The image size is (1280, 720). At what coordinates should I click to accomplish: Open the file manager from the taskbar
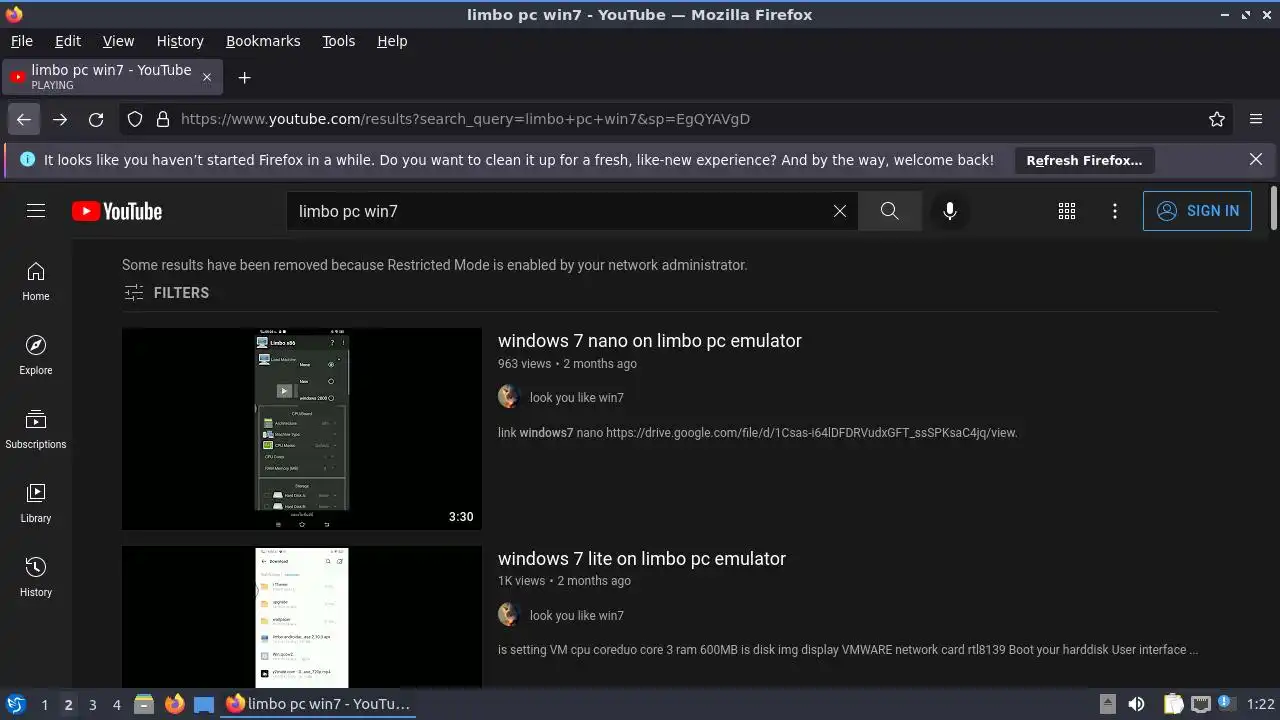[144, 704]
